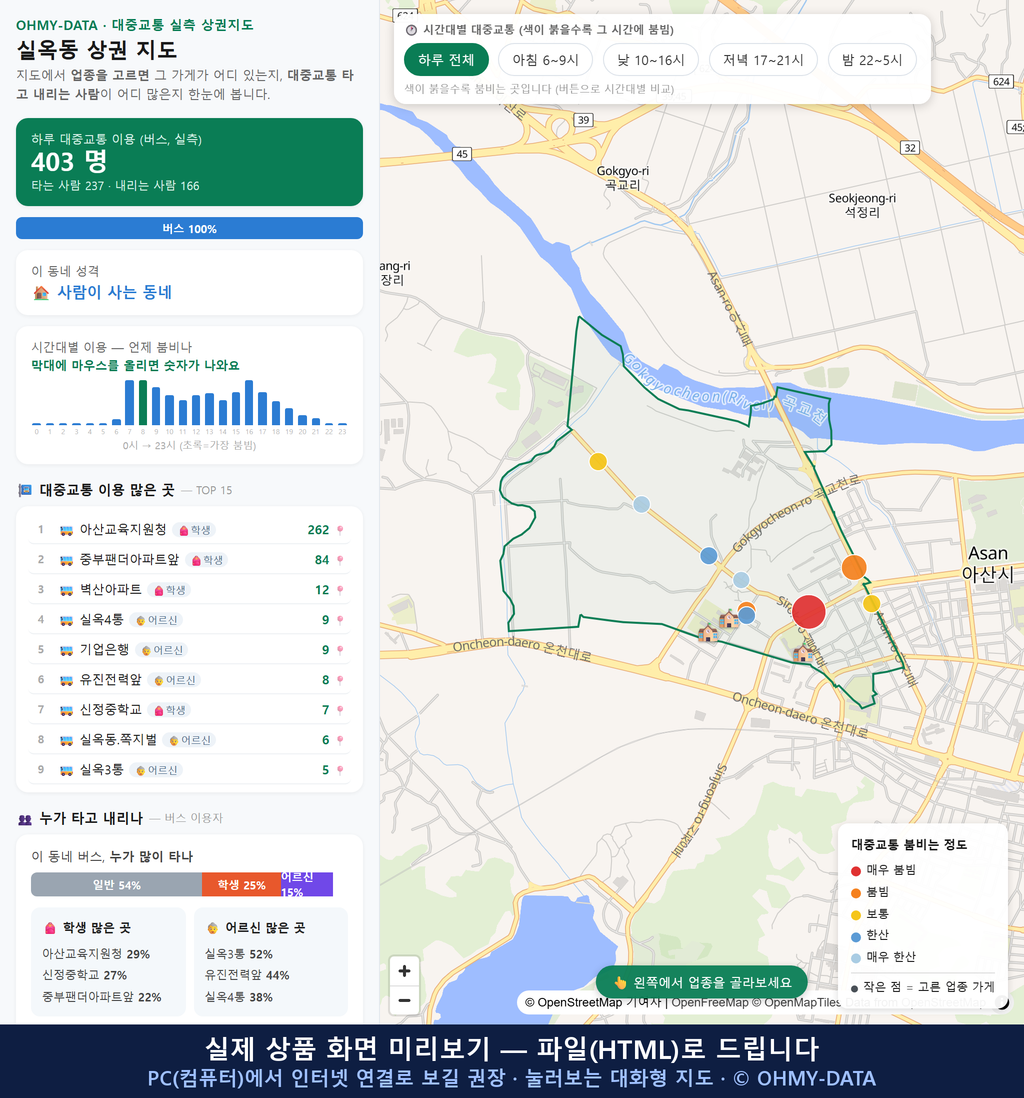This screenshot has width=1024, height=1098.
Task: Click the blue 한산 legend dot
Action: click(855, 936)
